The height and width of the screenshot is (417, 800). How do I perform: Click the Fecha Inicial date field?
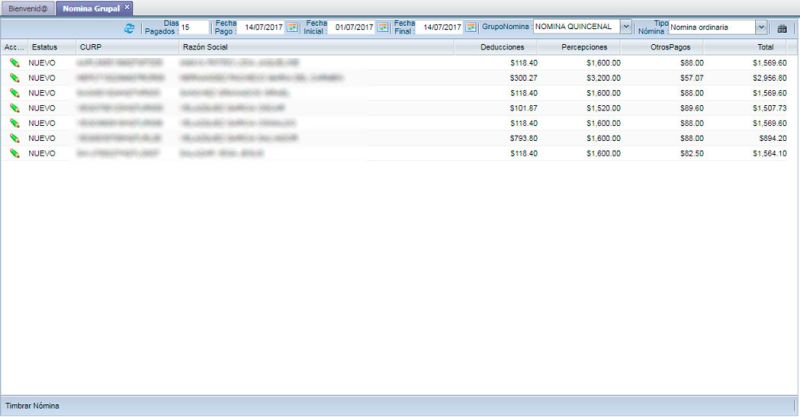pyautogui.click(x=353, y=28)
